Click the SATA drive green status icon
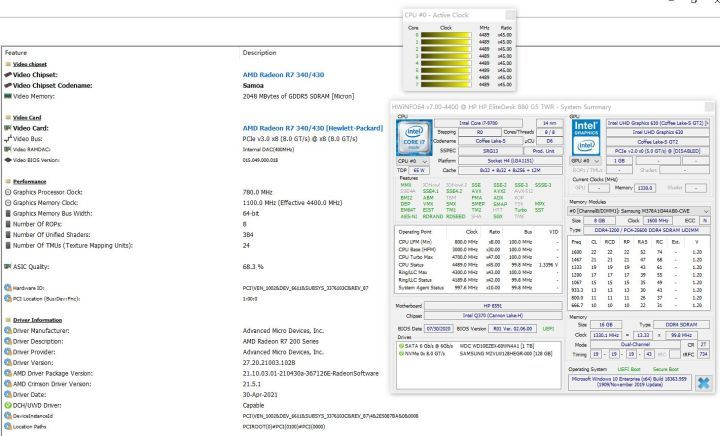Screen dimensions: 720x436 click(401, 346)
